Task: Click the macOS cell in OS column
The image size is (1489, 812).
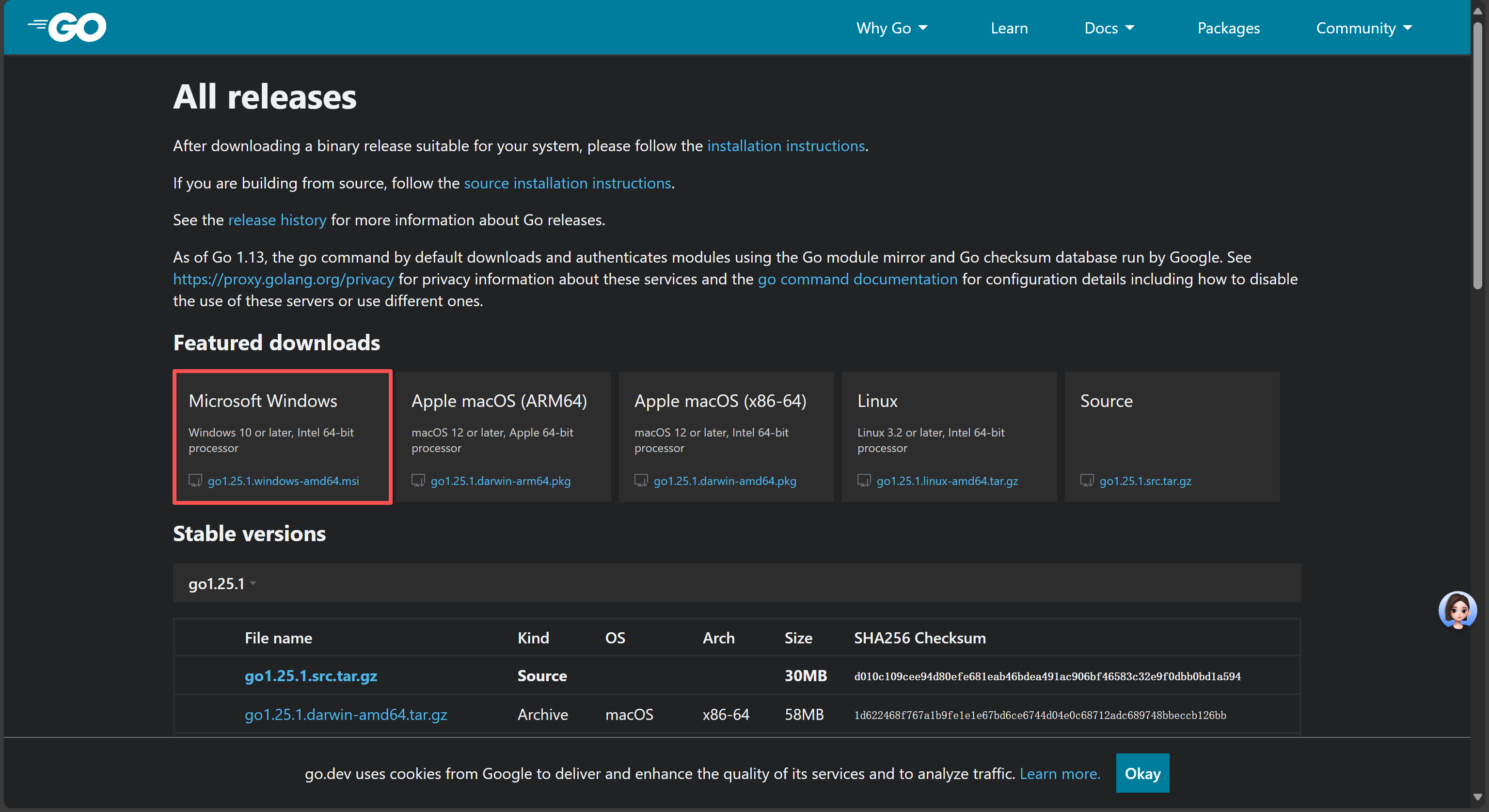Action: [x=629, y=714]
